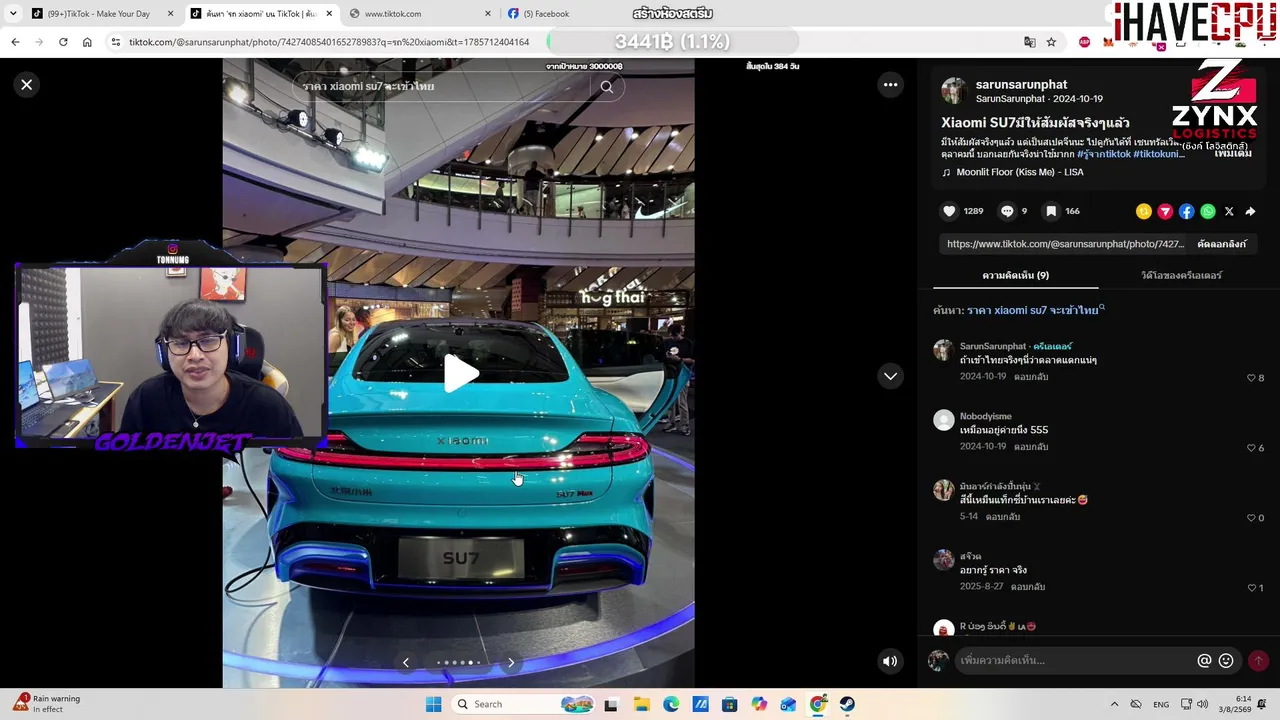This screenshot has height=720, width=1280.
Task: Reply to SarunSarunphat's creator comment
Action: tap(1031, 377)
